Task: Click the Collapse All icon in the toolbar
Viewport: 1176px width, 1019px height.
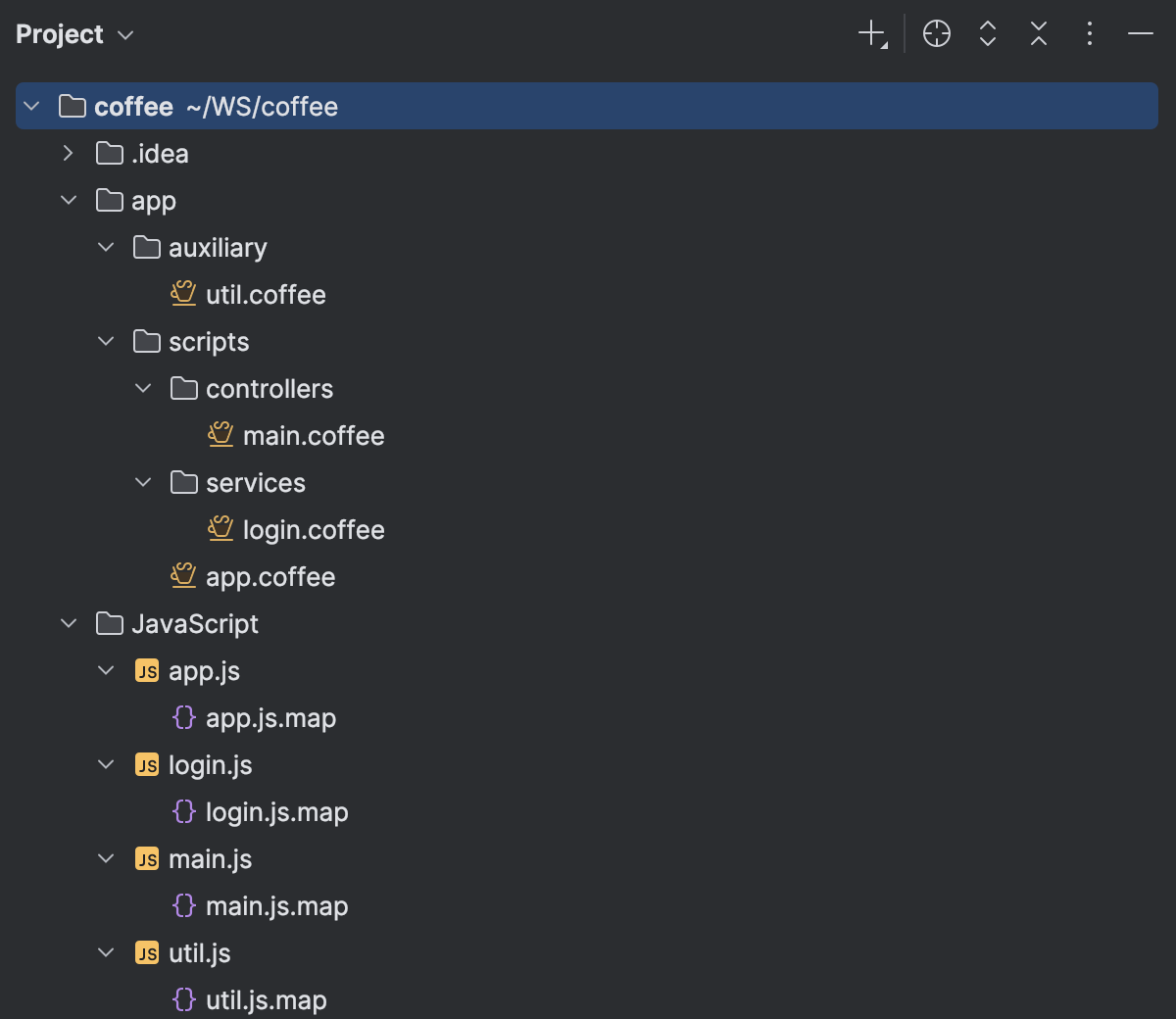Action: 1038,33
